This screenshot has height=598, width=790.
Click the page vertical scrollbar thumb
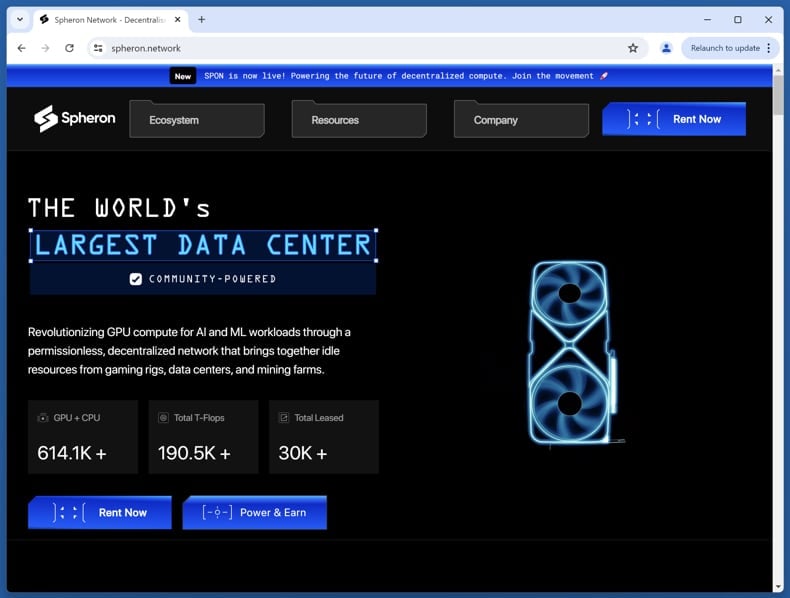(778, 96)
